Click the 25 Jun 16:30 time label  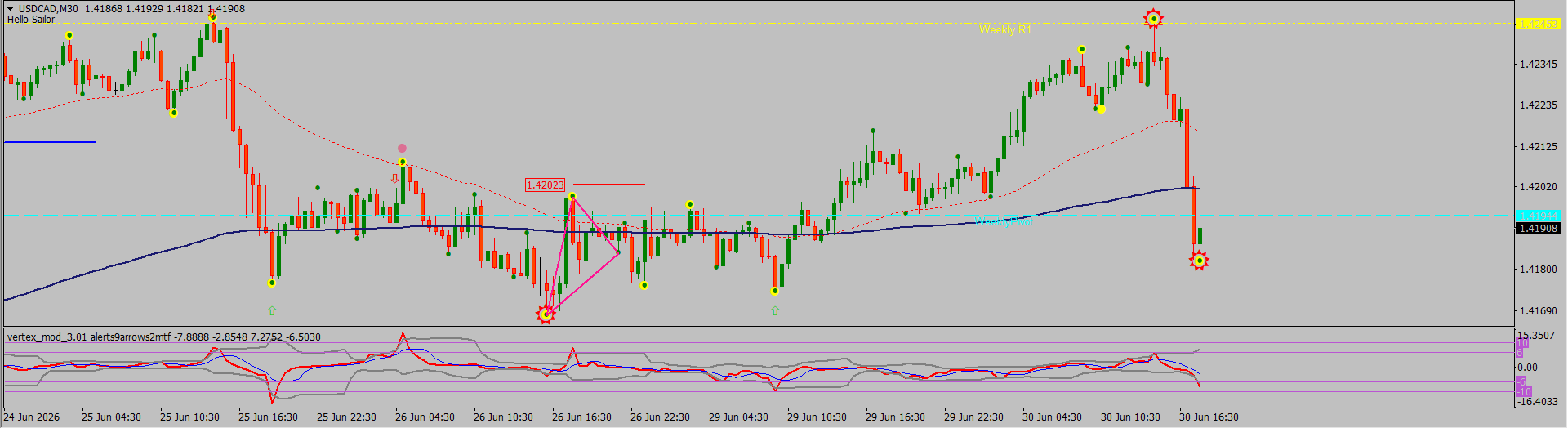[268, 417]
